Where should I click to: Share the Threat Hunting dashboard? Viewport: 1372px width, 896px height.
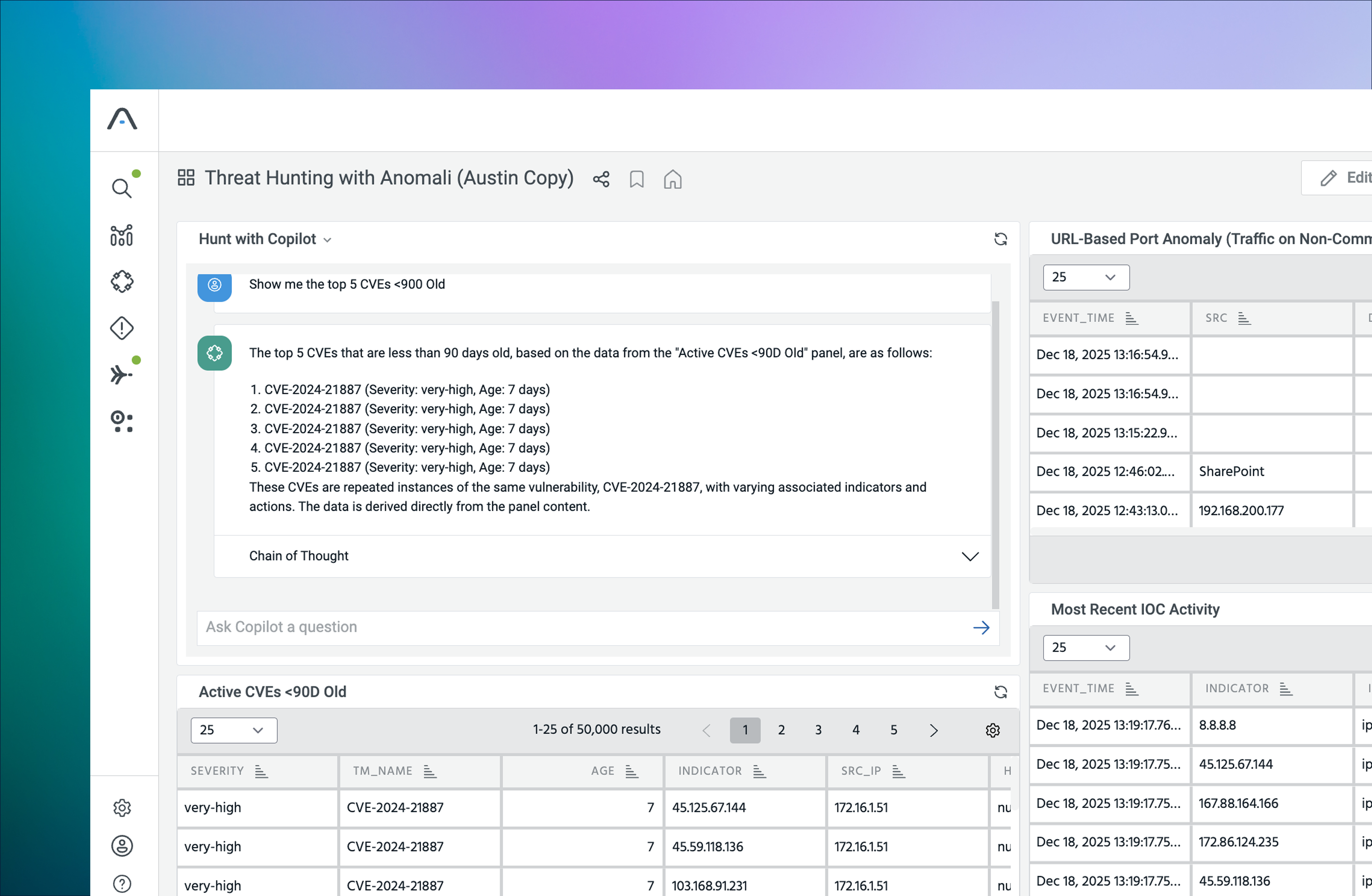click(601, 179)
